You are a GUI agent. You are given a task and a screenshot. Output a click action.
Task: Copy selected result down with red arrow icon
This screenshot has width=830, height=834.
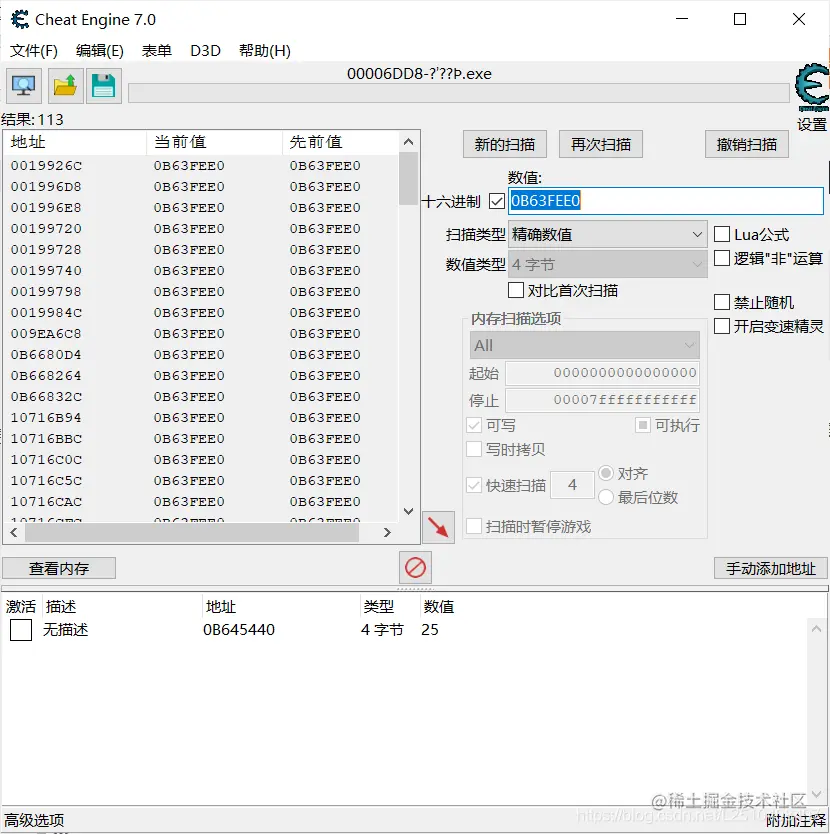pos(438,525)
